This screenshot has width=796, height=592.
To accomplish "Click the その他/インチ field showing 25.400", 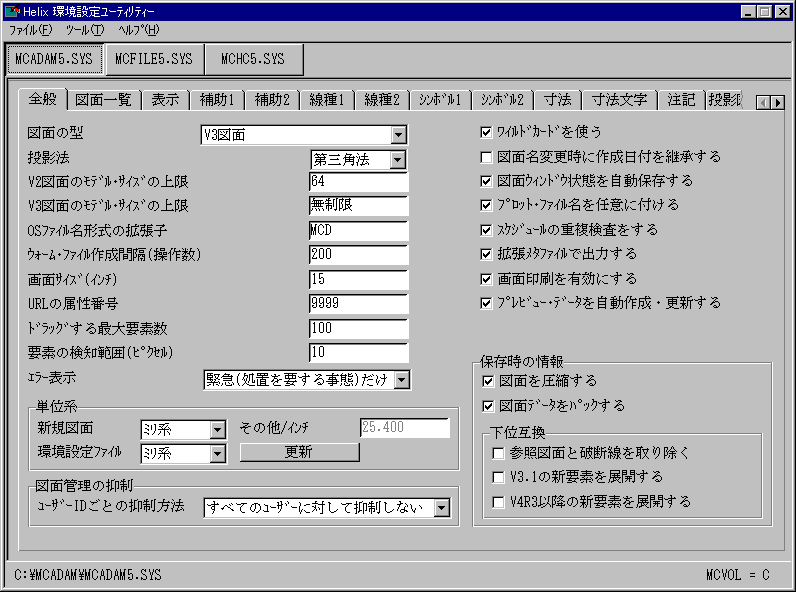I will tap(405, 427).
